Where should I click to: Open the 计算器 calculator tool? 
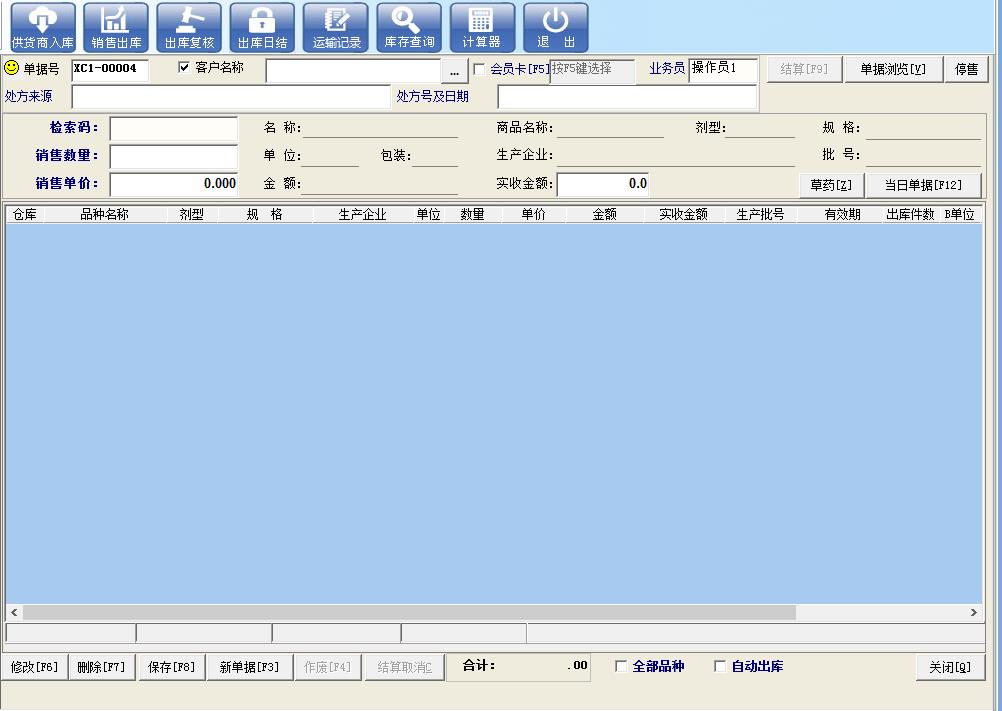[x=482, y=27]
